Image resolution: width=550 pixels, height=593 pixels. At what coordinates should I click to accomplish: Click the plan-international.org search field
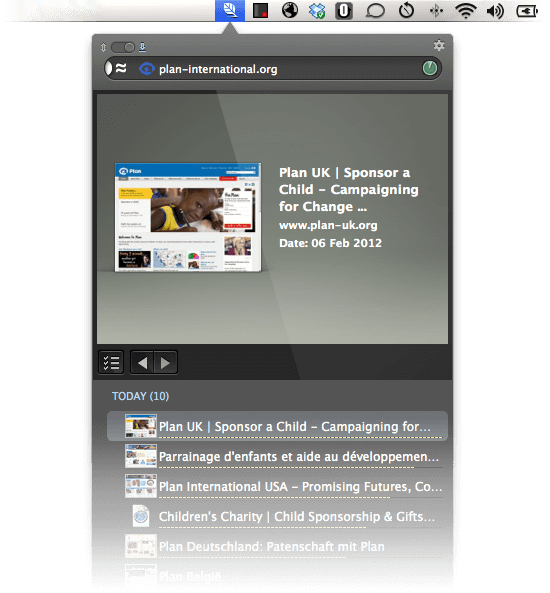(273, 68)
